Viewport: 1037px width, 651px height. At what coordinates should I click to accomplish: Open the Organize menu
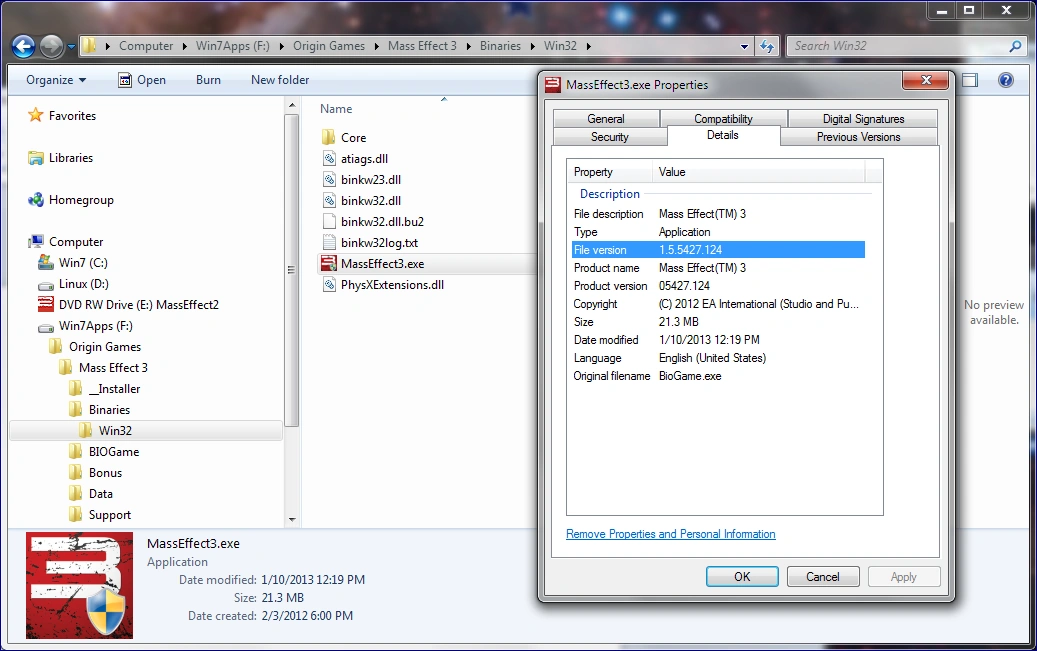pyautogui.click(x=56, y=80)
